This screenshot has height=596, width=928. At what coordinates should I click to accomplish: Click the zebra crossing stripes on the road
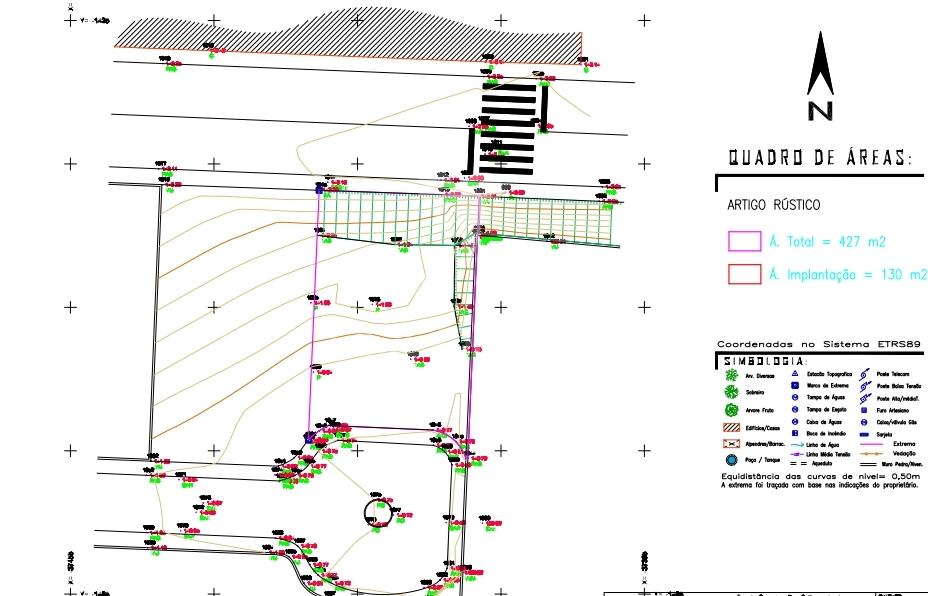click(x=508, y=129)
